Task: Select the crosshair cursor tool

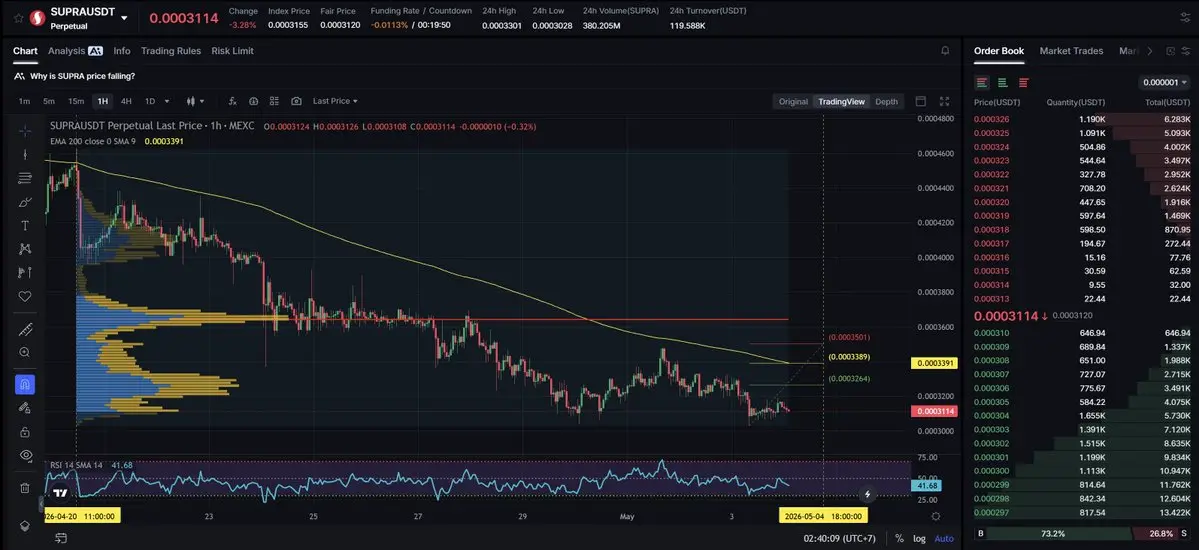Action: (24, 131)
